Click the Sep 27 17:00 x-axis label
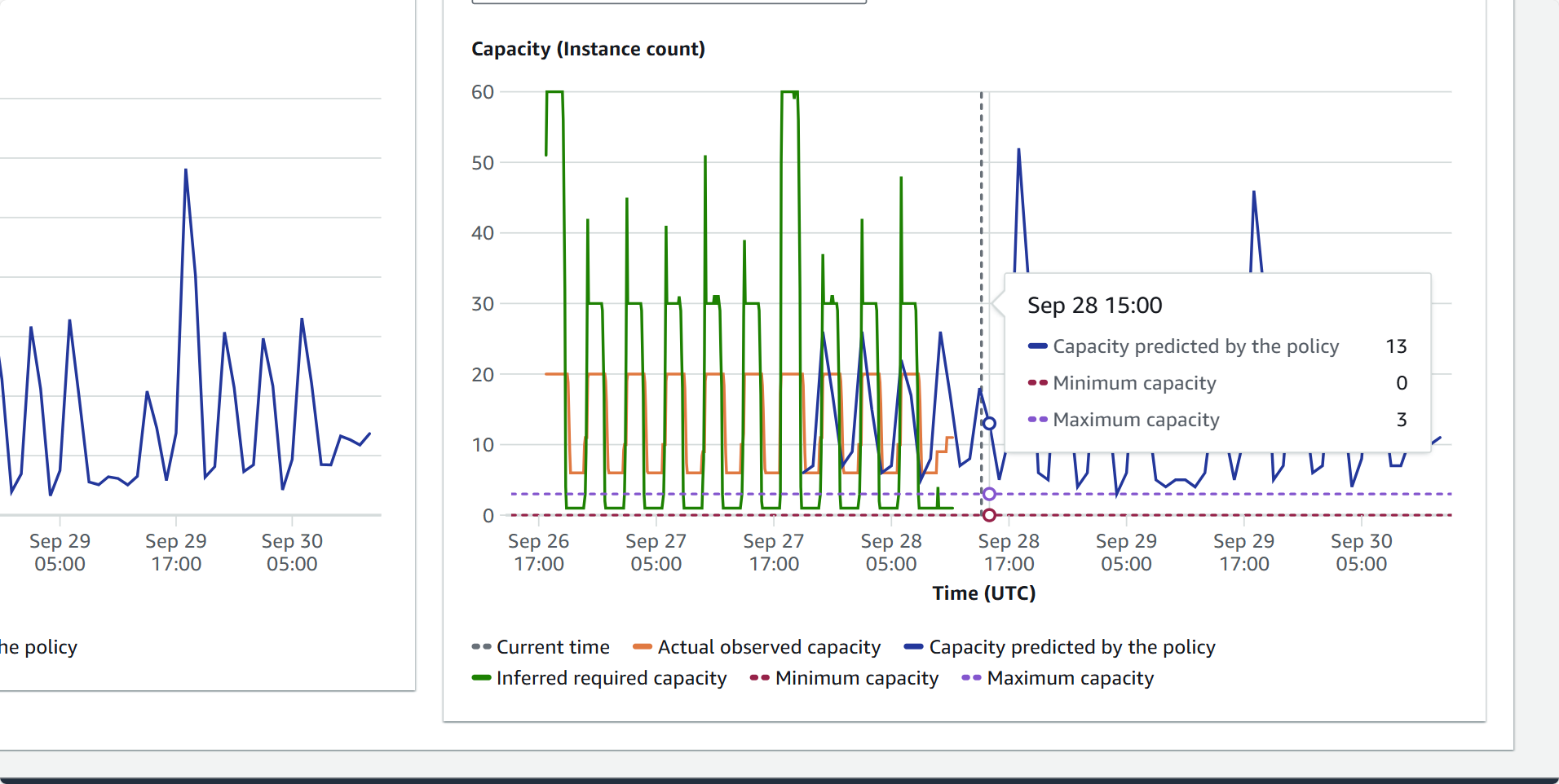Image resolution: width=1559 pixels, height=784 pixels. [774, 553]
